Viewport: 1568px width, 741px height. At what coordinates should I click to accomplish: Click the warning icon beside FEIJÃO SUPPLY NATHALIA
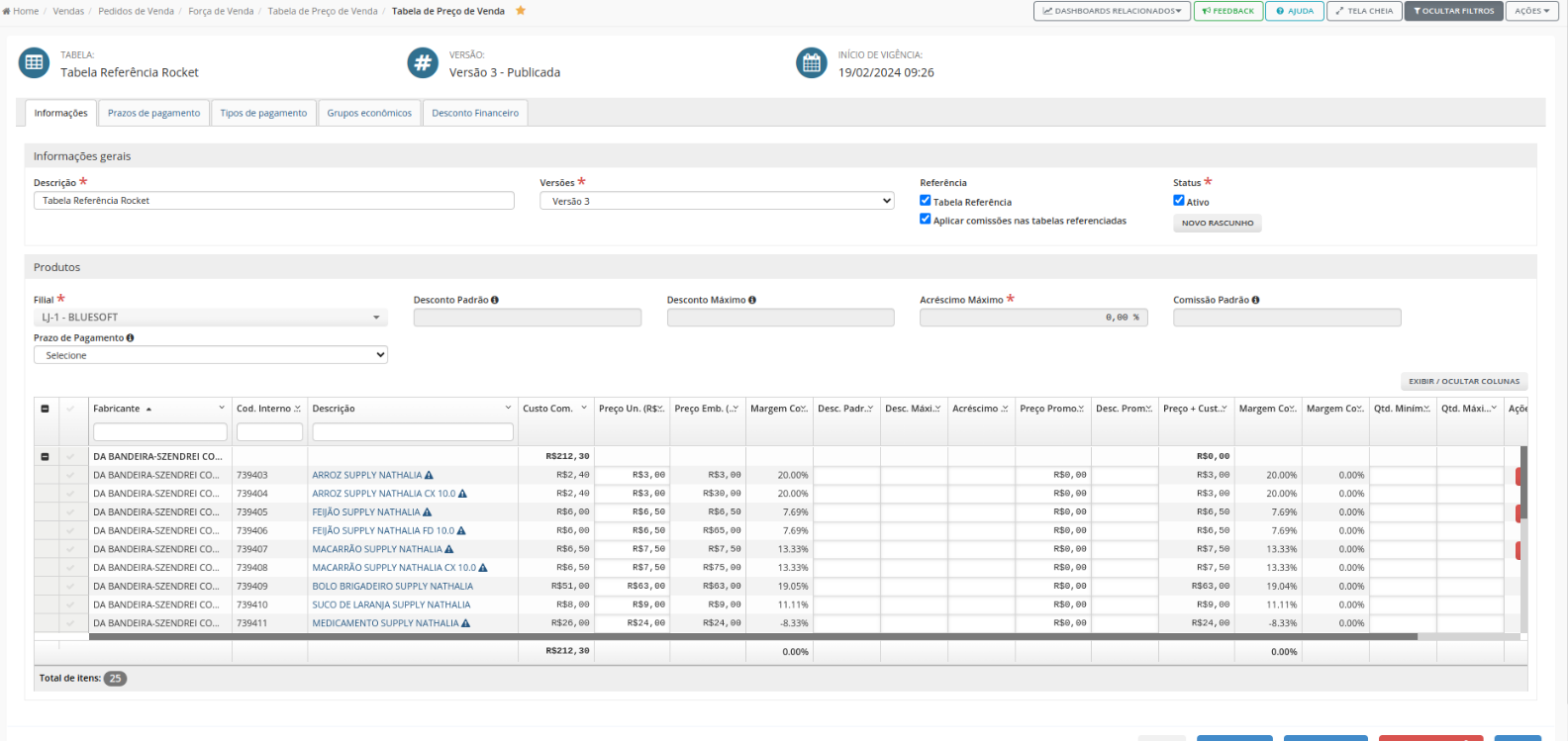428,512
